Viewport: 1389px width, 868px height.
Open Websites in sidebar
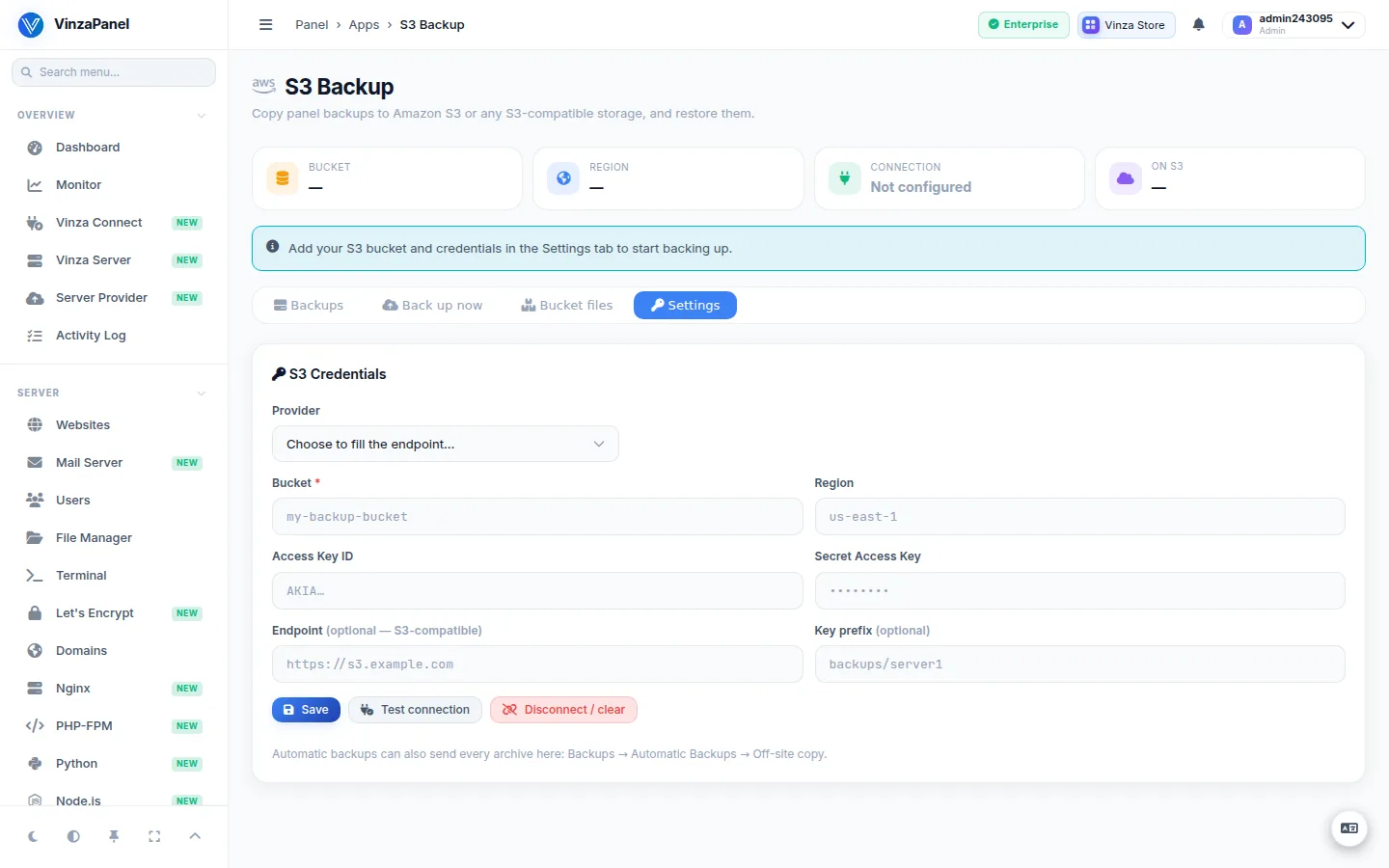coord(114,425)
